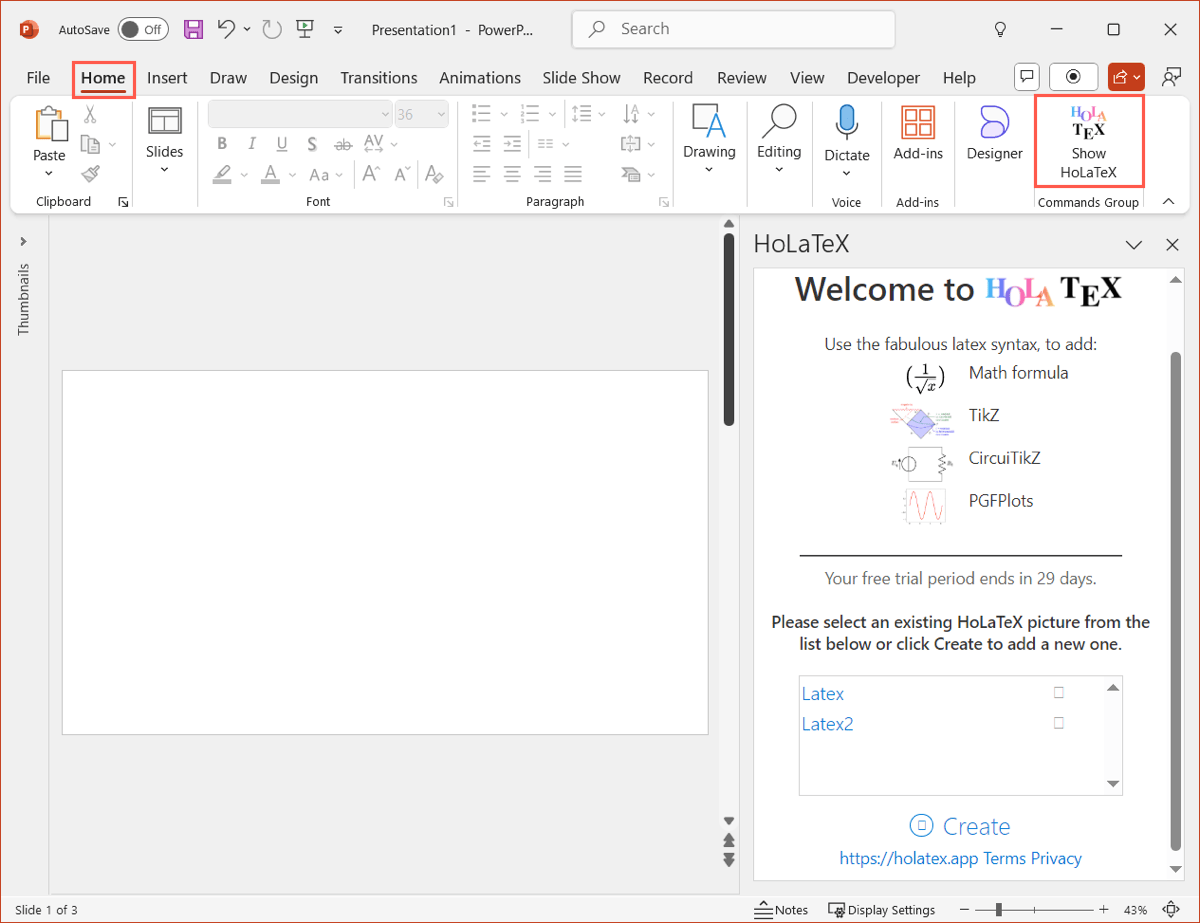Switch to the Transitions tab
The image size is (1200, 923).
379,77
